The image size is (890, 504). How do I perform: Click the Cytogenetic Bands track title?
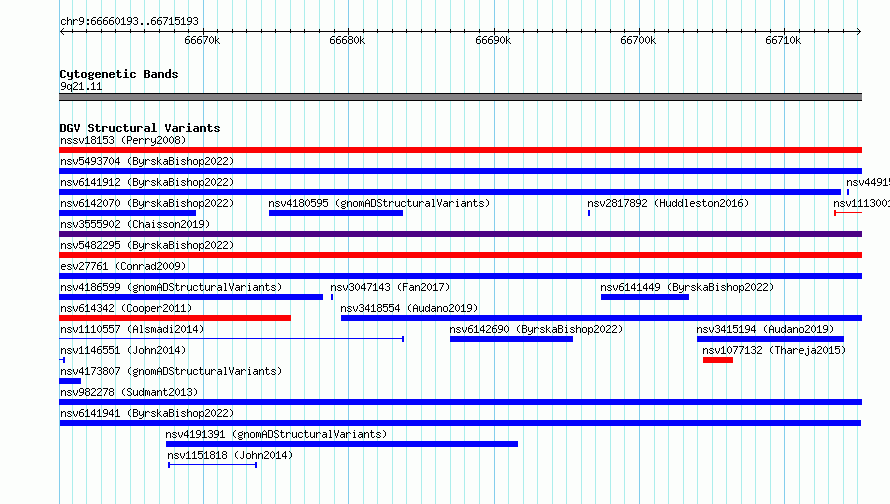click(119, 74)
